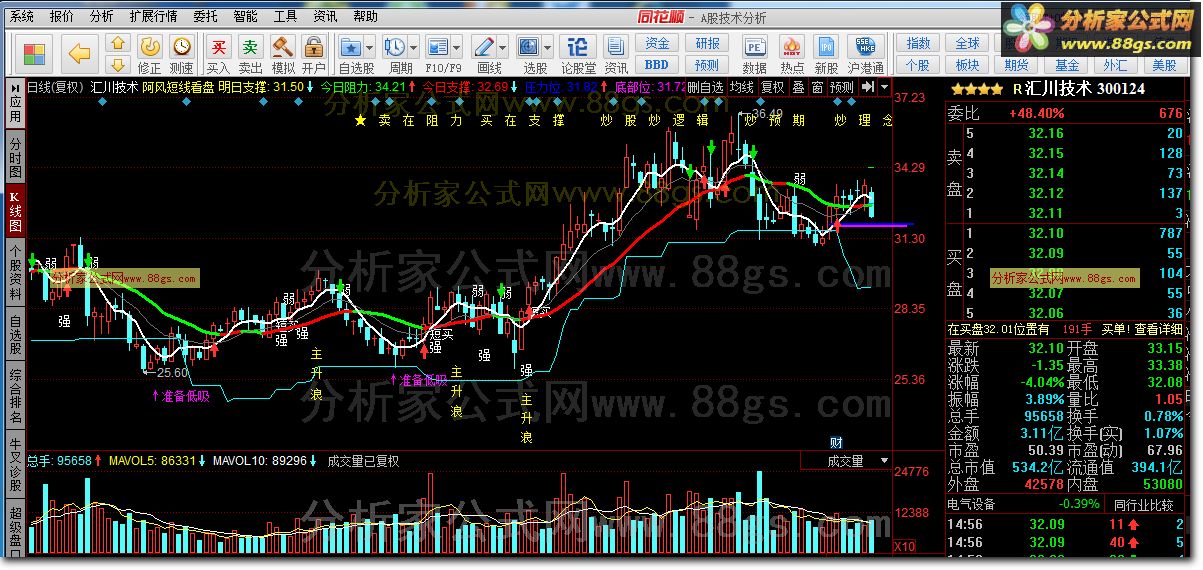Expand the 自选股 dropdown arrow
This screenshot has width=1203, height=570.
tap(369, 47)
